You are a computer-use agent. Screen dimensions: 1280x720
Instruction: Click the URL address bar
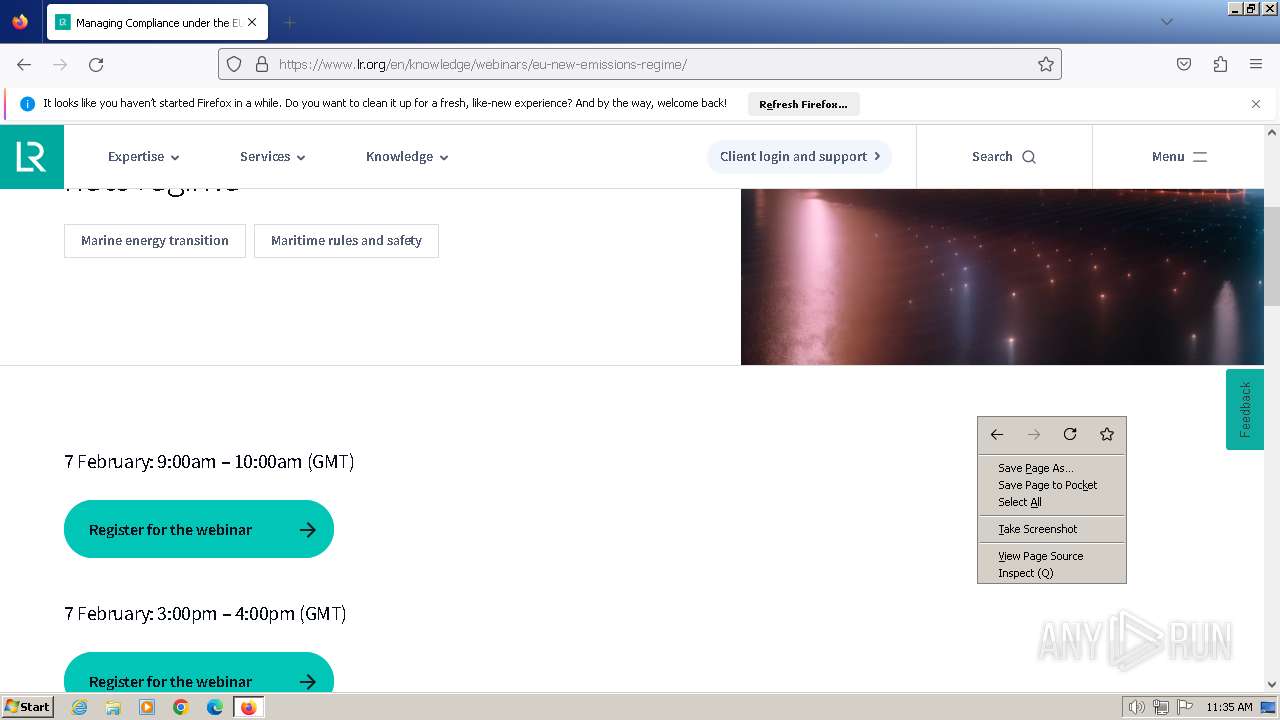coord(640,64)
